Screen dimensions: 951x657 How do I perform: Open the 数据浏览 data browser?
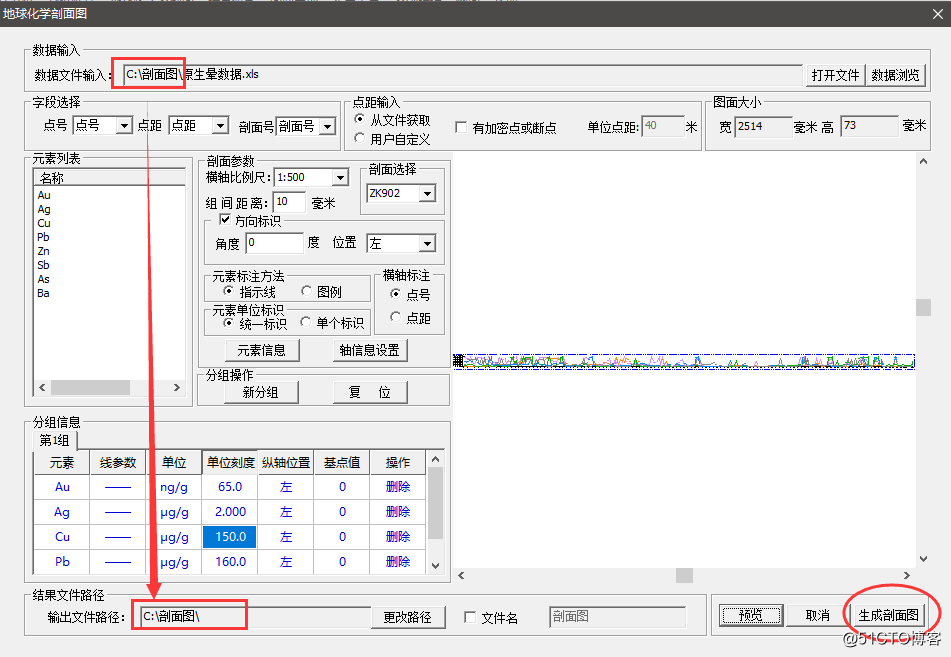click(895, 75)
